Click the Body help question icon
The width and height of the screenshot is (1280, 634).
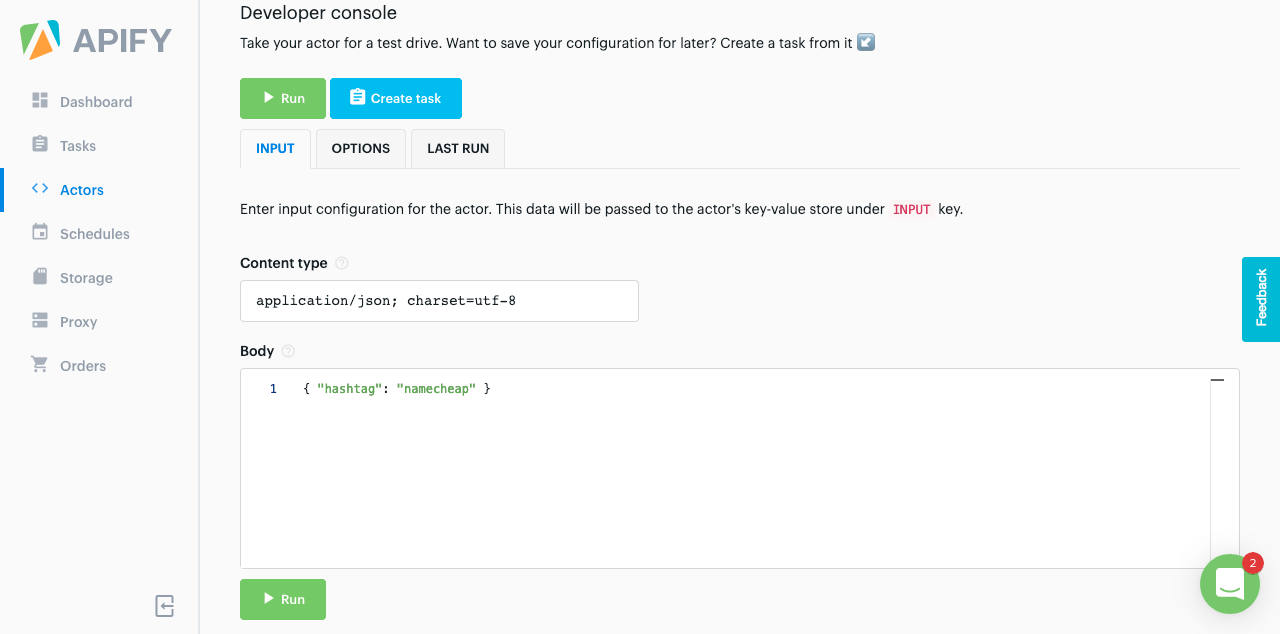pos(288,351)
